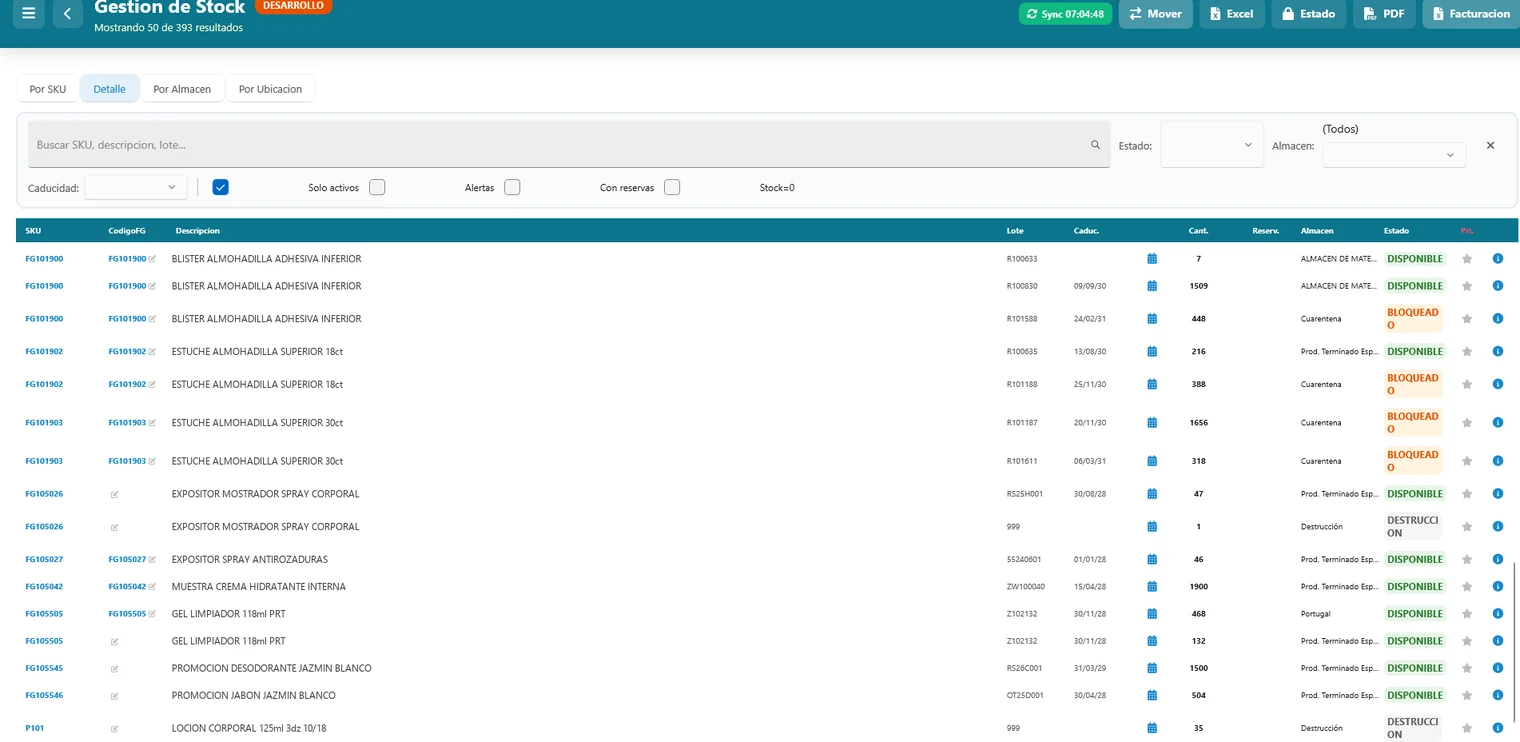Open info icon for lot OT25D001 row

[x=1497, y=696]
